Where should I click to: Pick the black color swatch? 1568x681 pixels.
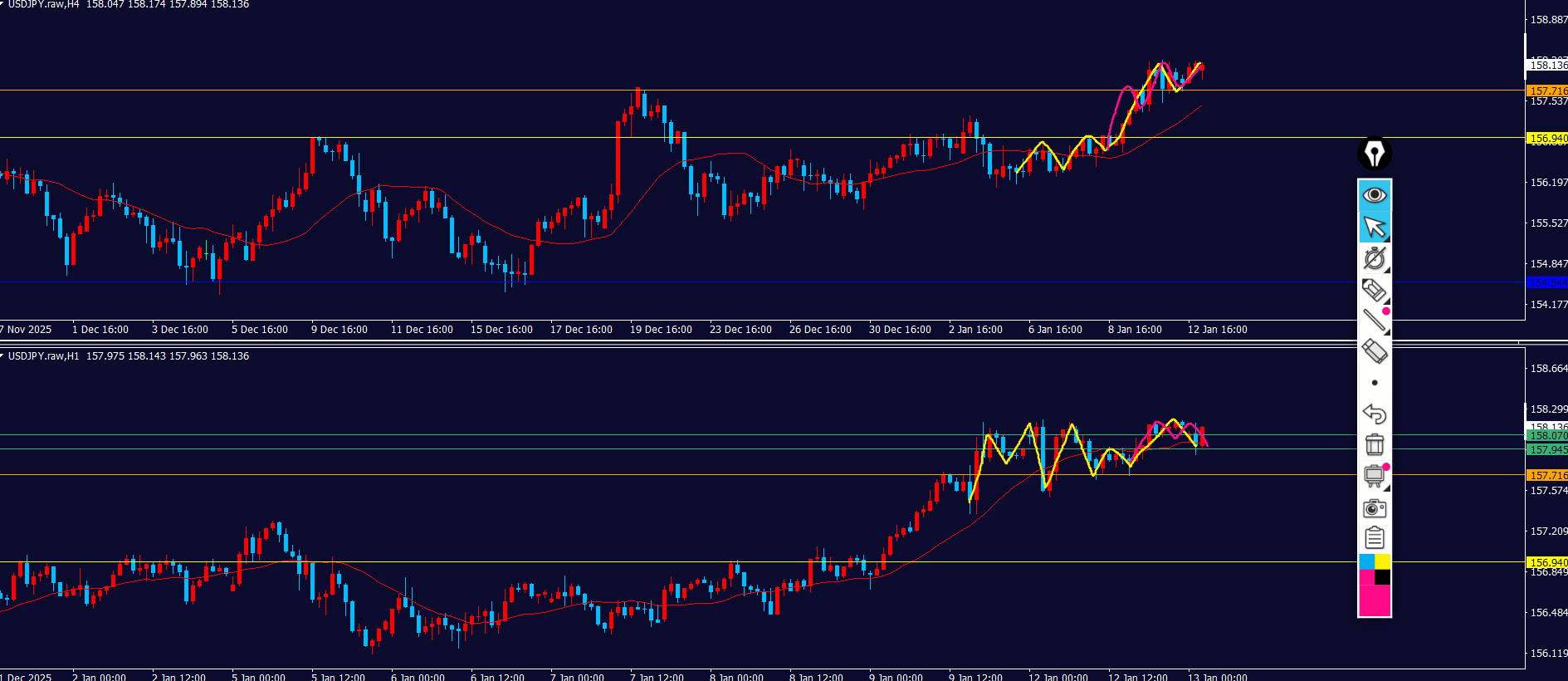(x=1383, y=577)
